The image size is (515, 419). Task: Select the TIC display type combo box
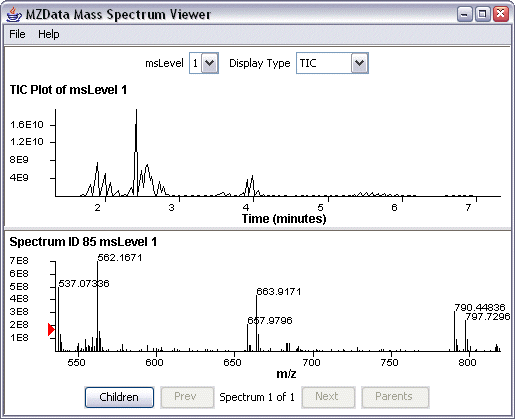[x=332, y=63]
